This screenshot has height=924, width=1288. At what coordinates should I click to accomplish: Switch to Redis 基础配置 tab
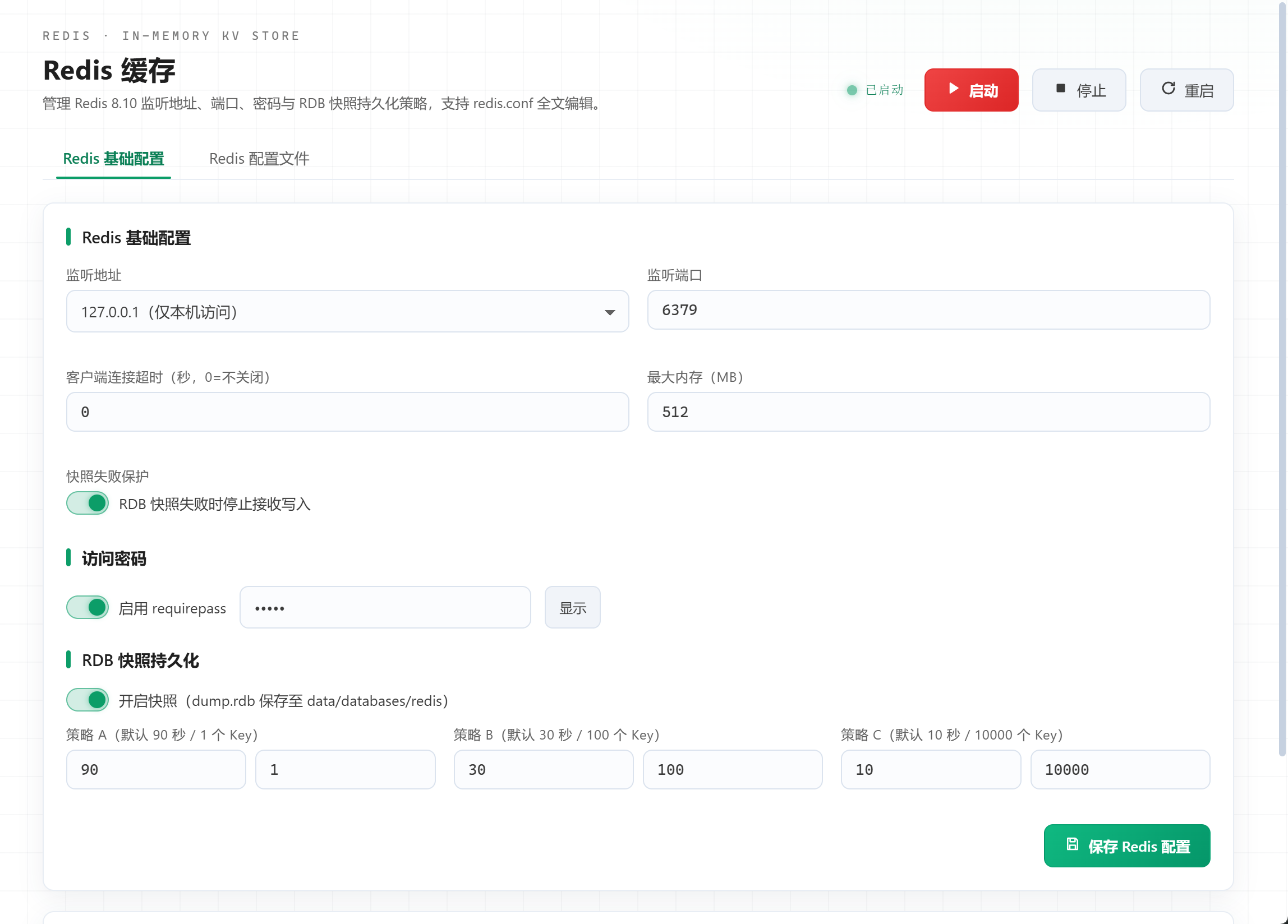point(113,159)
